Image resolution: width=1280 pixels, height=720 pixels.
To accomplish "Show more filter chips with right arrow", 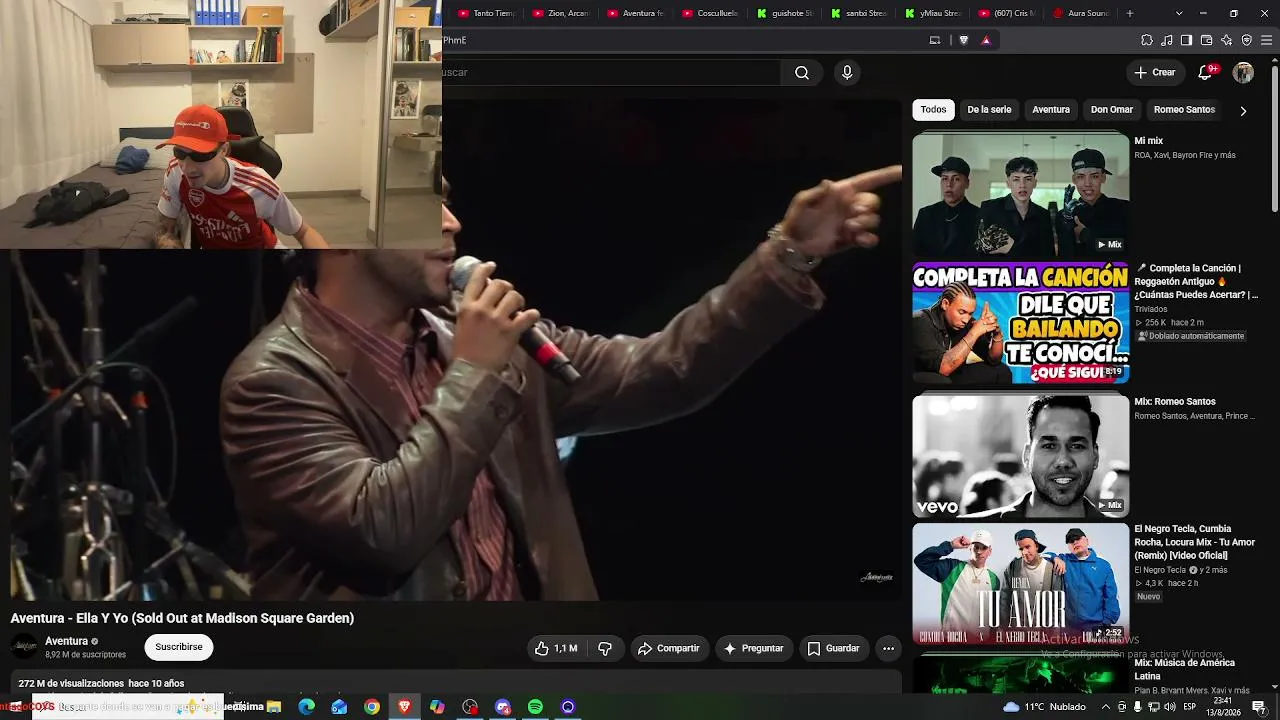I will pos(1243,110).
